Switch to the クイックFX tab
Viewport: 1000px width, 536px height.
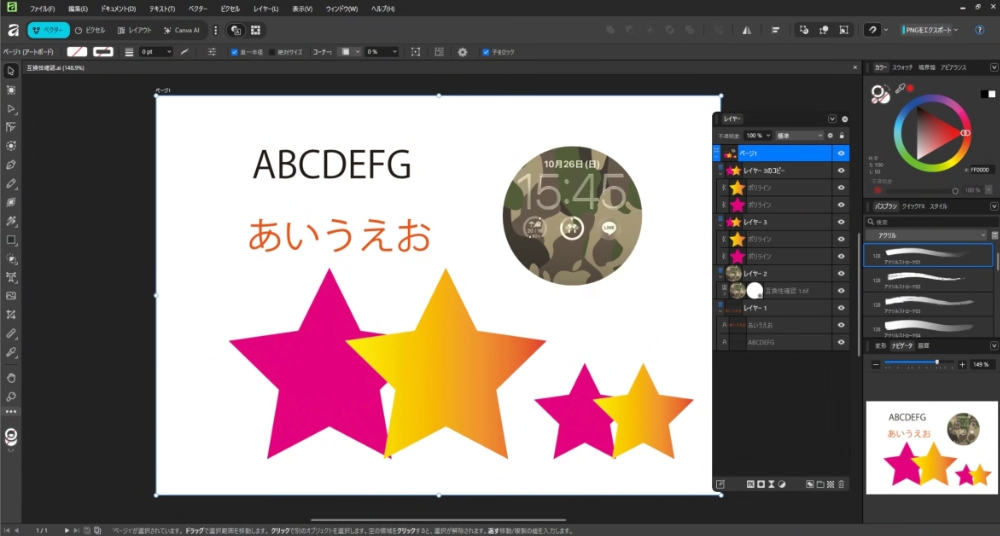click(912, 206)
